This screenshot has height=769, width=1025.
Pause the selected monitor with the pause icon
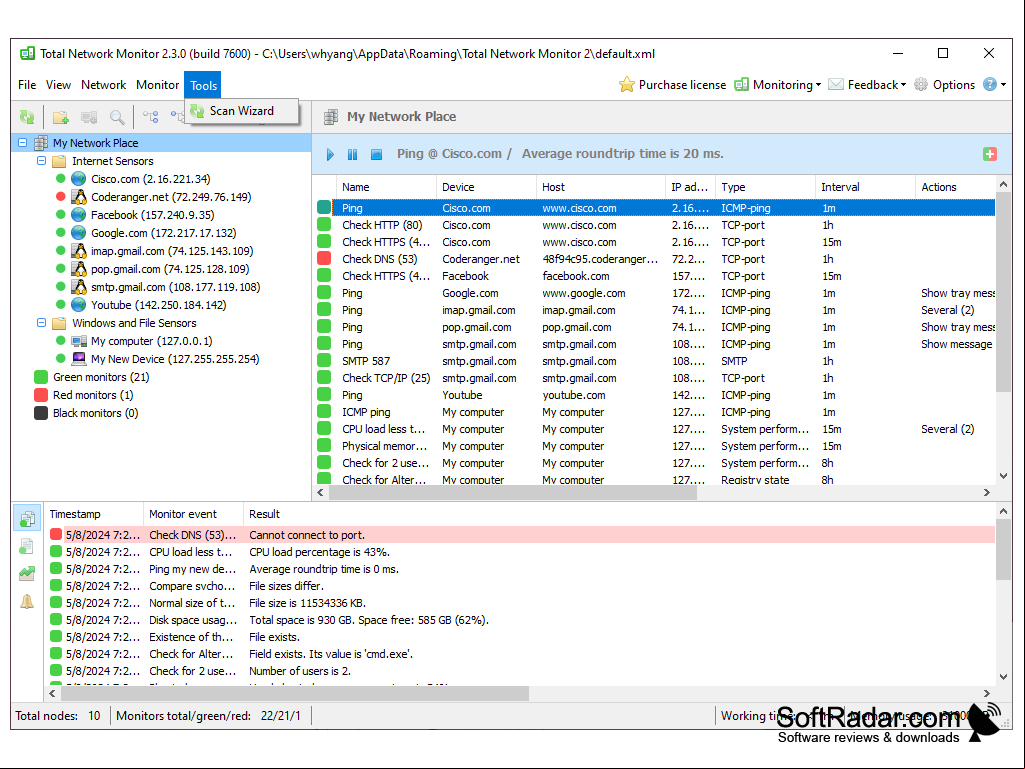352,154
